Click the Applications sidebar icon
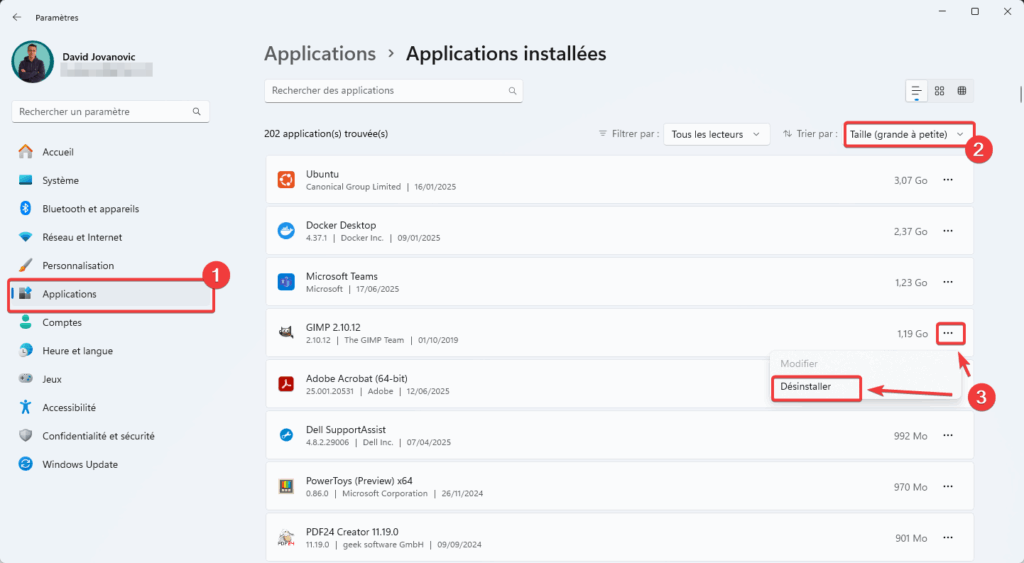The width and height of the screenshot is (1024, 563). 25,293
